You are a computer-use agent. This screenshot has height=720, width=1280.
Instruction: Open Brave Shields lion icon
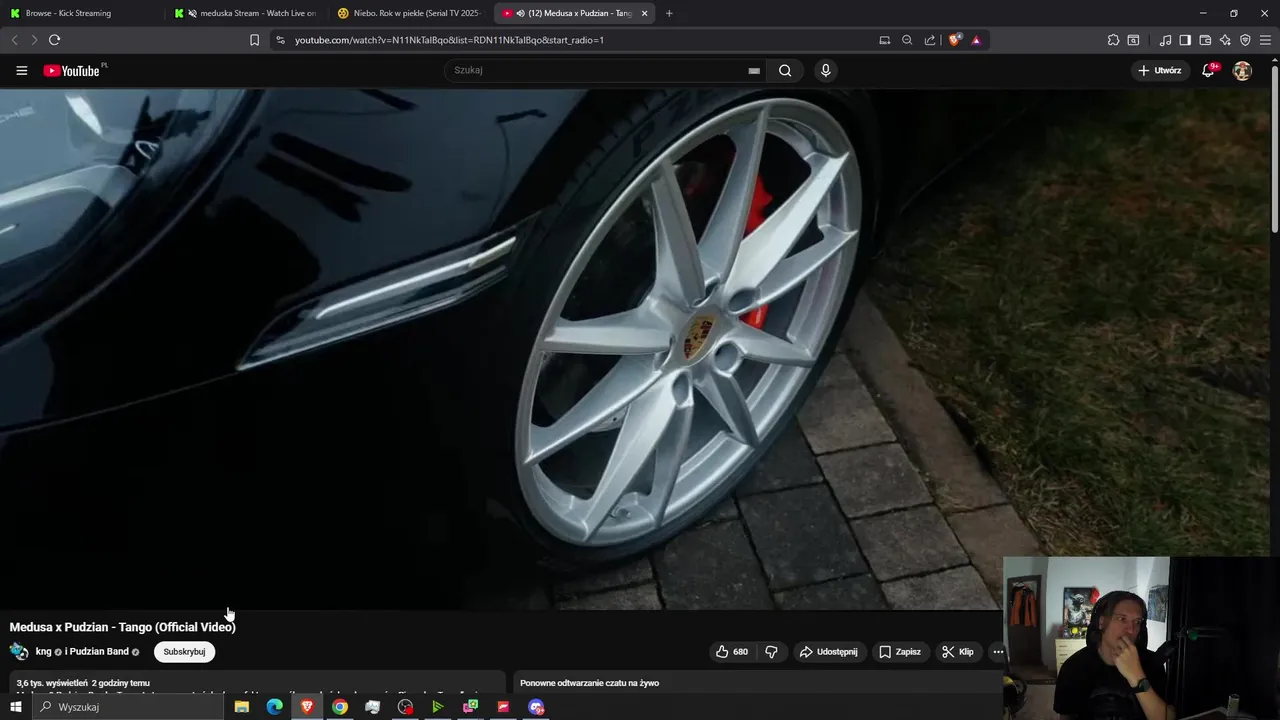coord(955,40)
